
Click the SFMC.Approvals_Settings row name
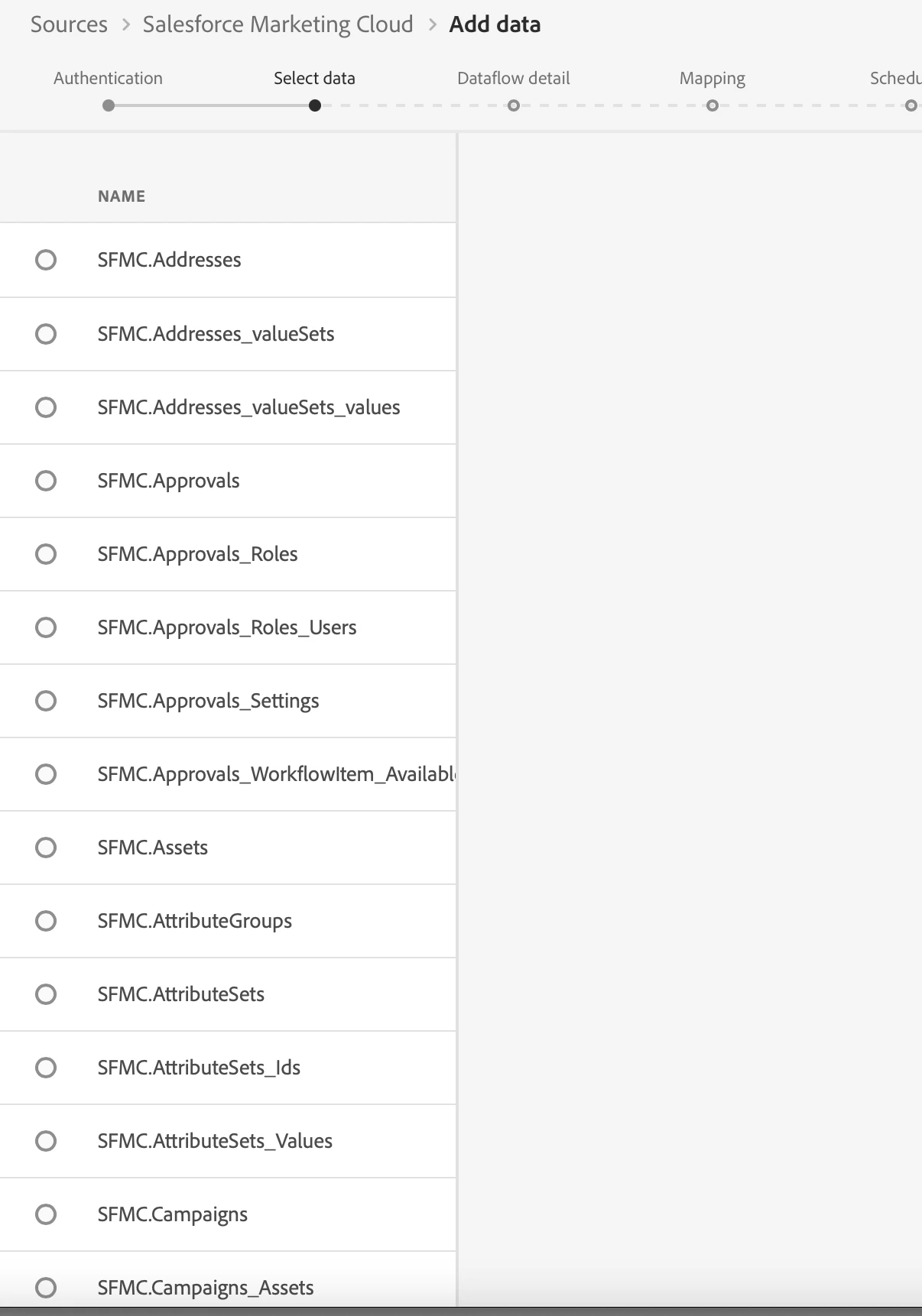pos(208,701)
